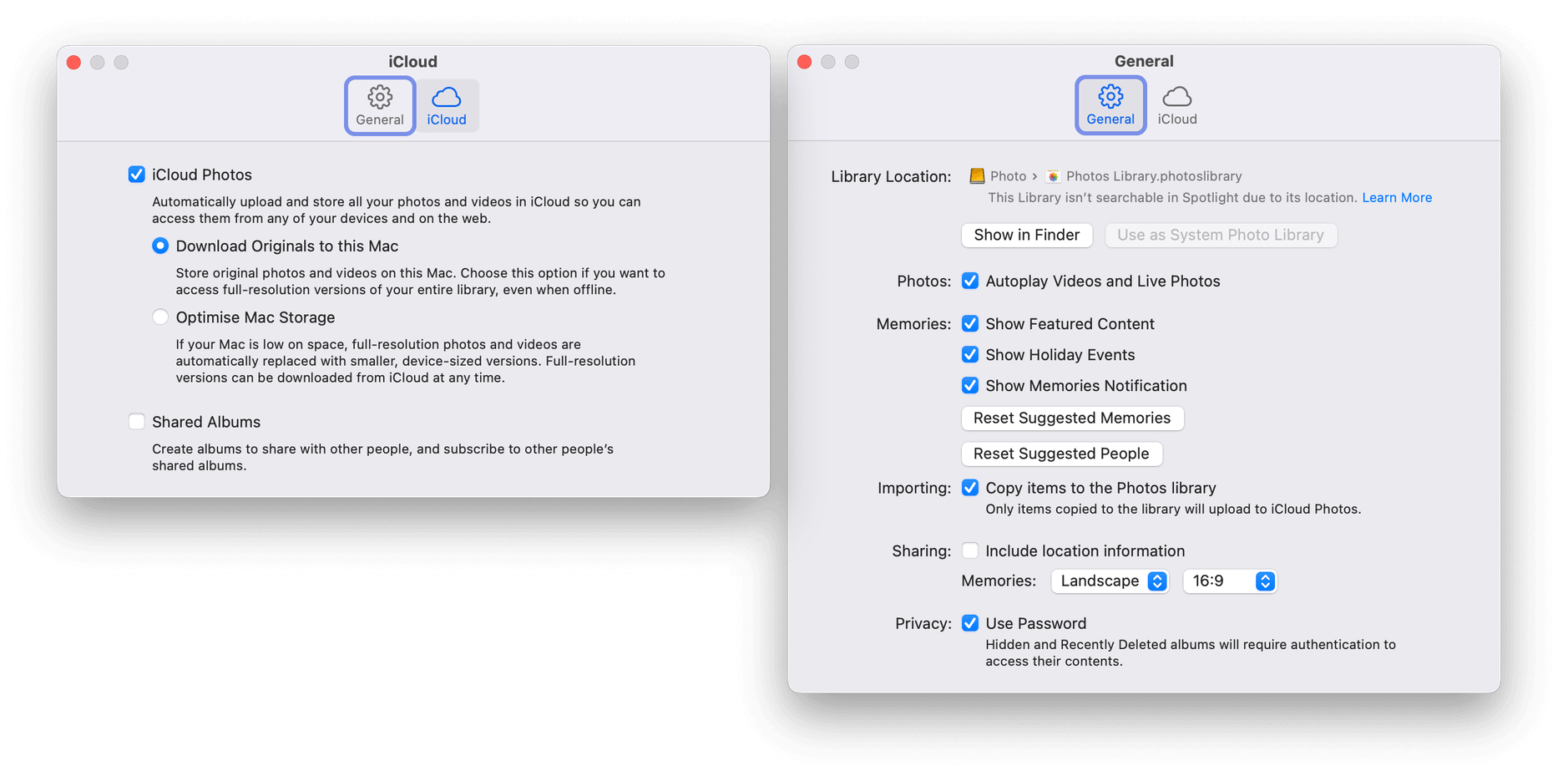Uncheck Copy items to the Photos library

coord(970,488)
